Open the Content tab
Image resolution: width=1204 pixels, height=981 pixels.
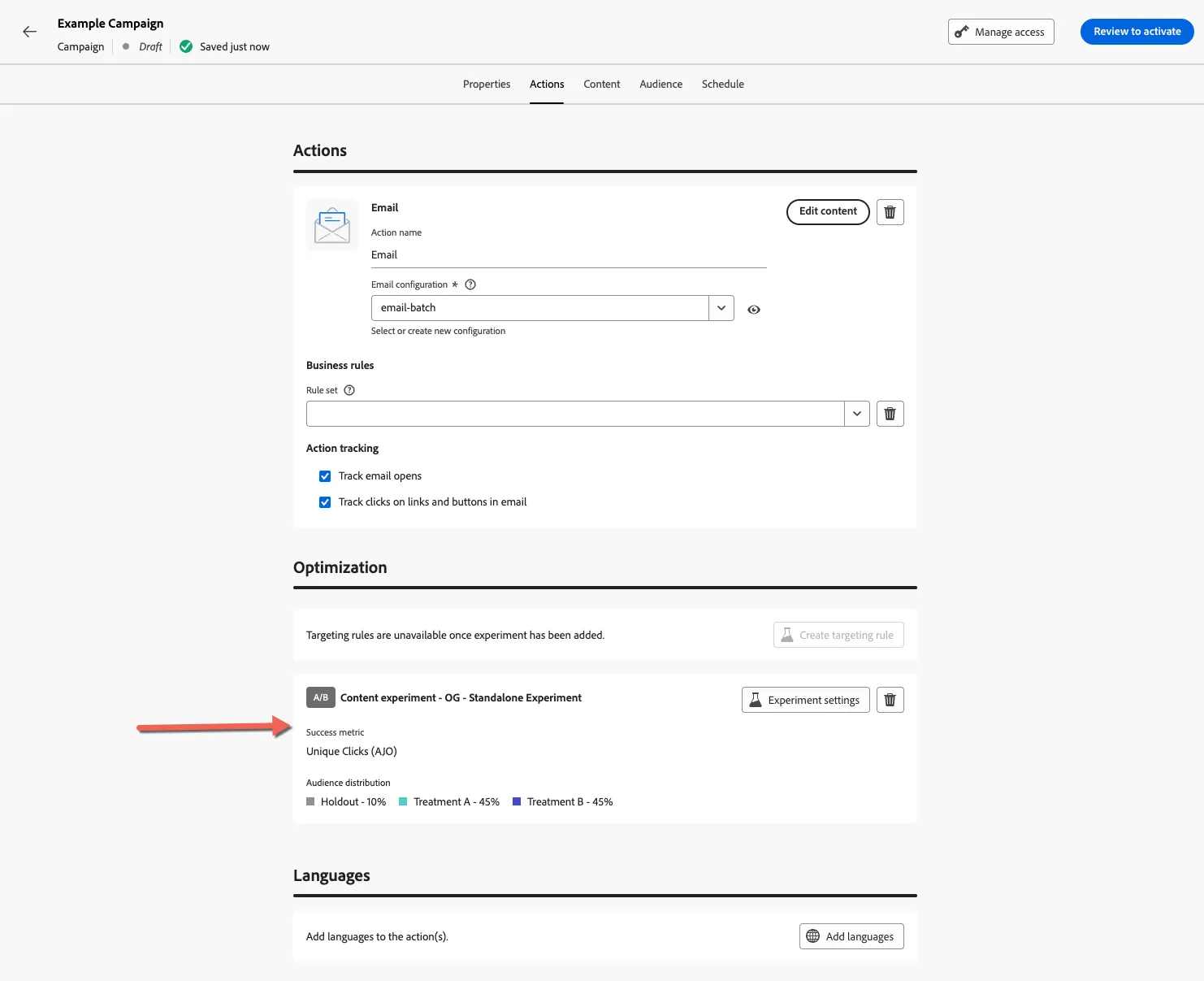pyautogui.click(x=602, y=84)
